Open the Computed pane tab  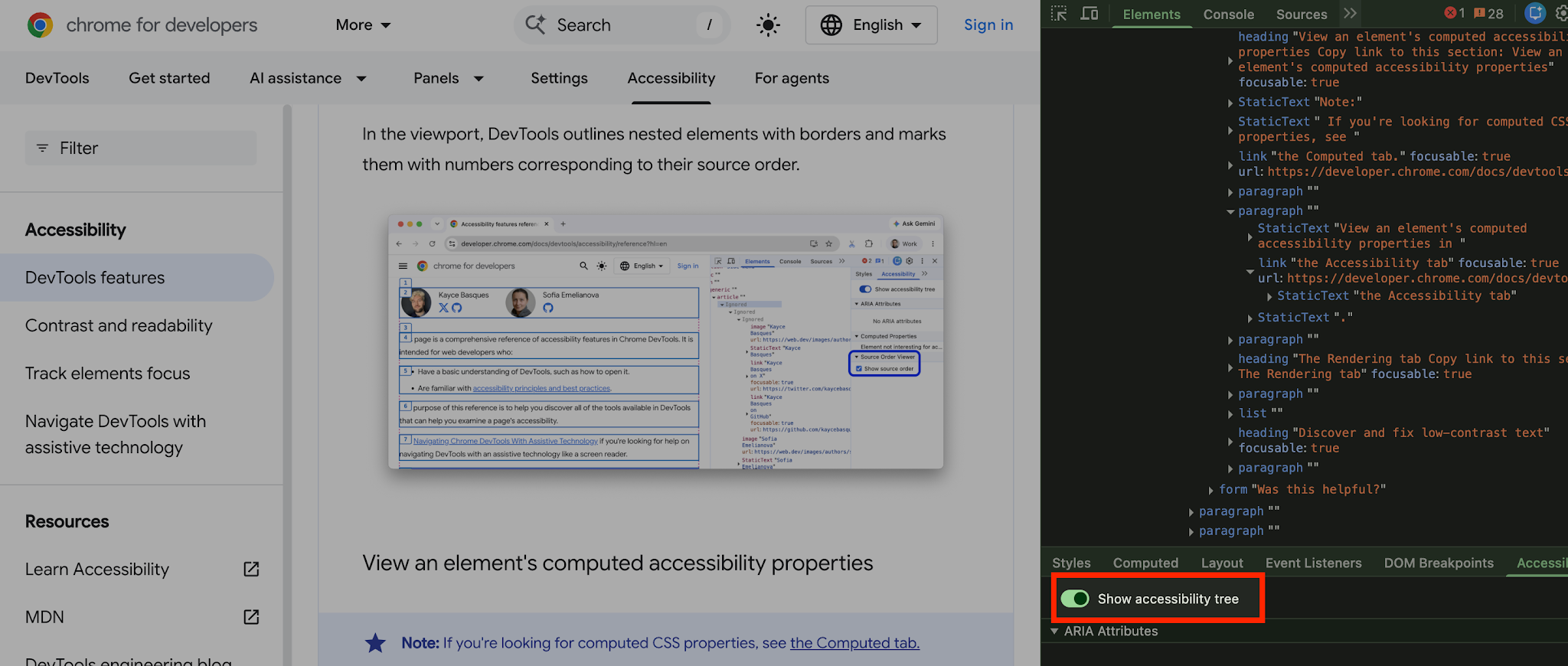[1145, 563]
